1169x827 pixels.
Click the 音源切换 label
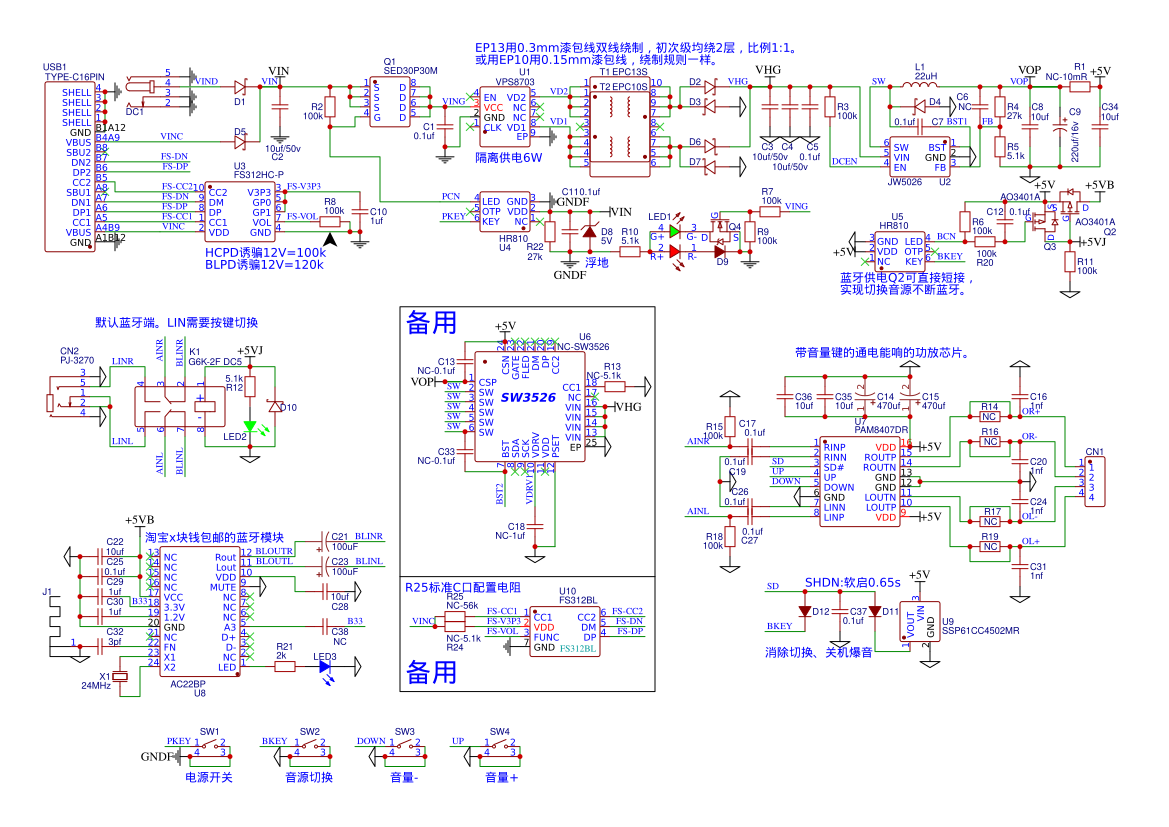pyautogui.click(x=309, y=778)
